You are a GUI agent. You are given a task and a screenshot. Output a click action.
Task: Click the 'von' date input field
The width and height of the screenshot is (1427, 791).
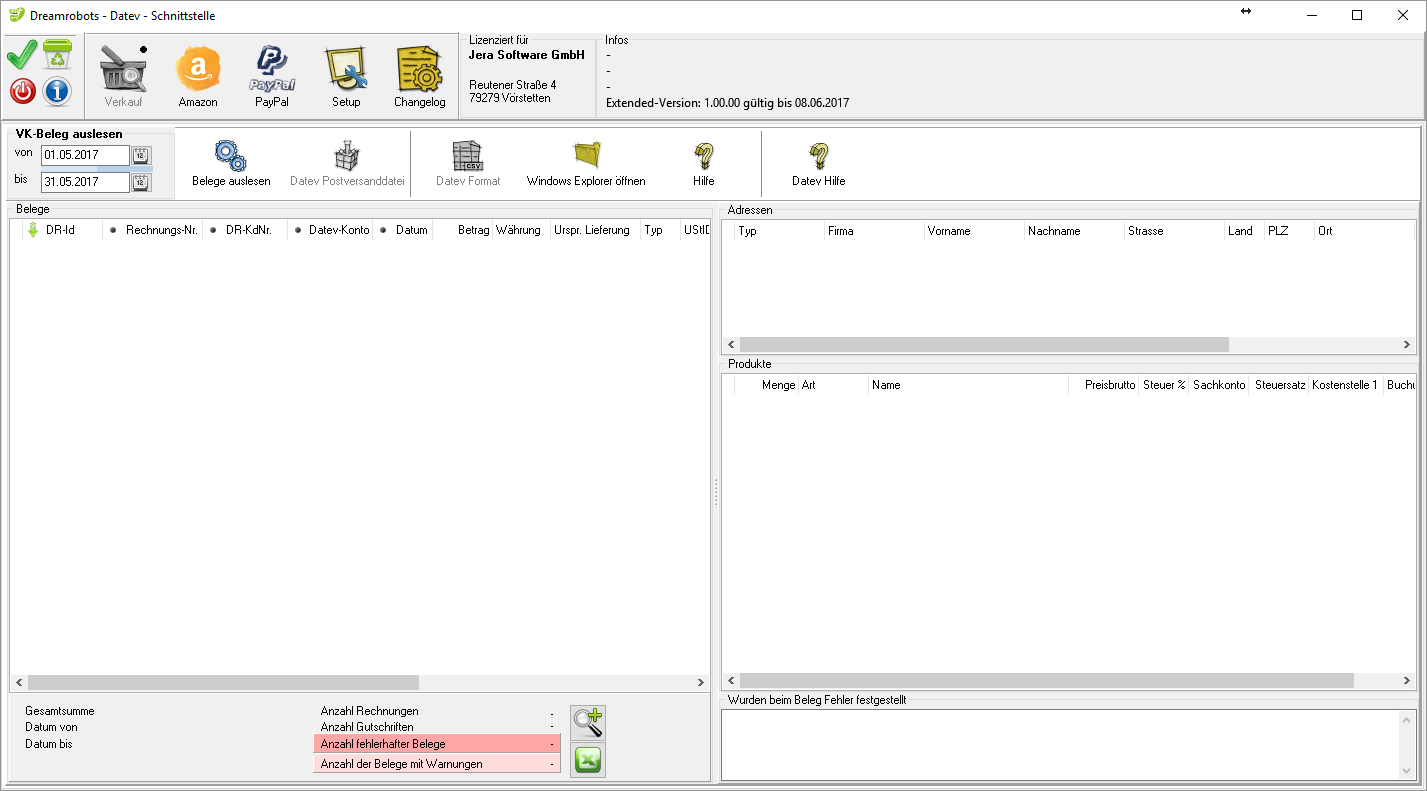[85, 156]
